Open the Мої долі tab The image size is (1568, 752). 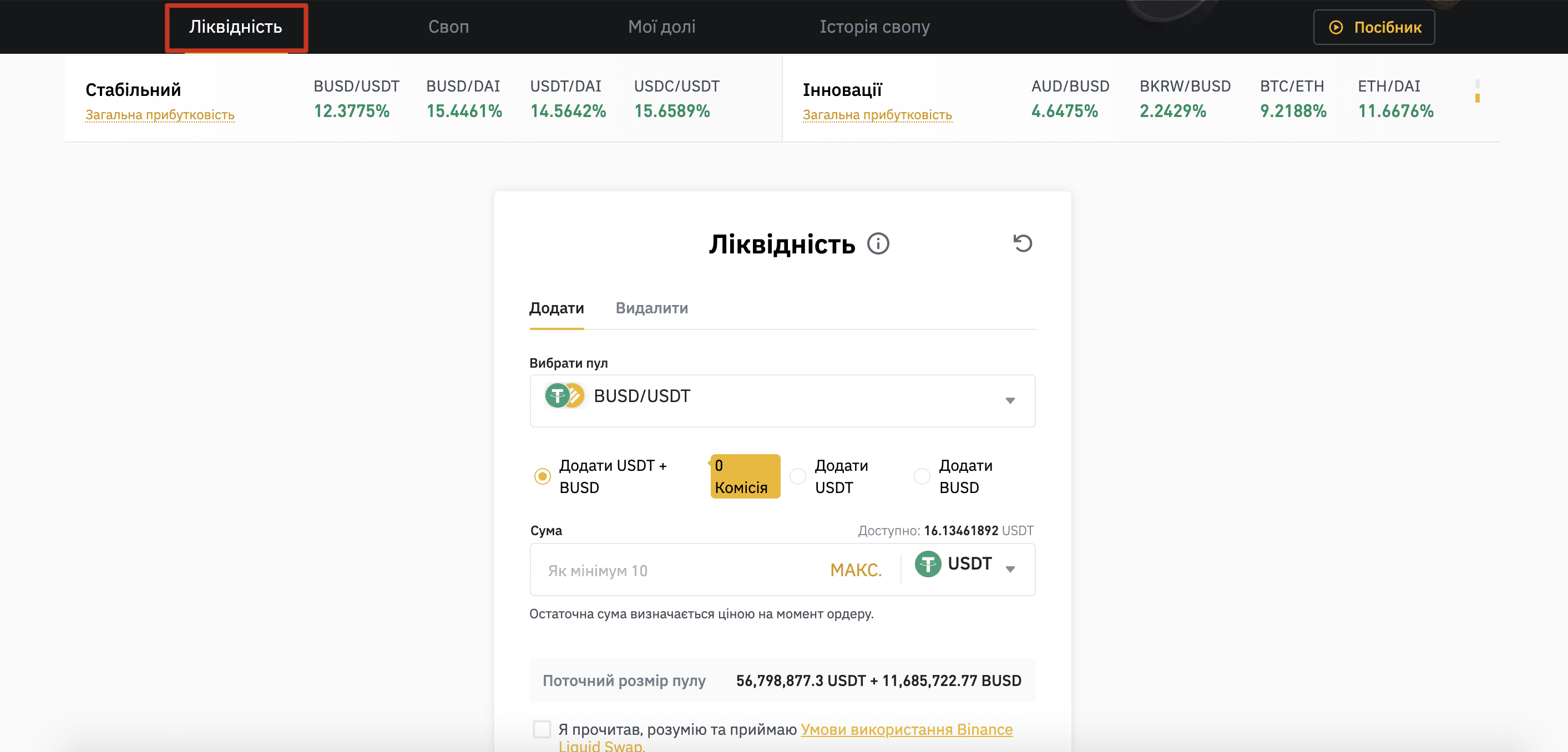pyautogui.click(x=661, y=27)
